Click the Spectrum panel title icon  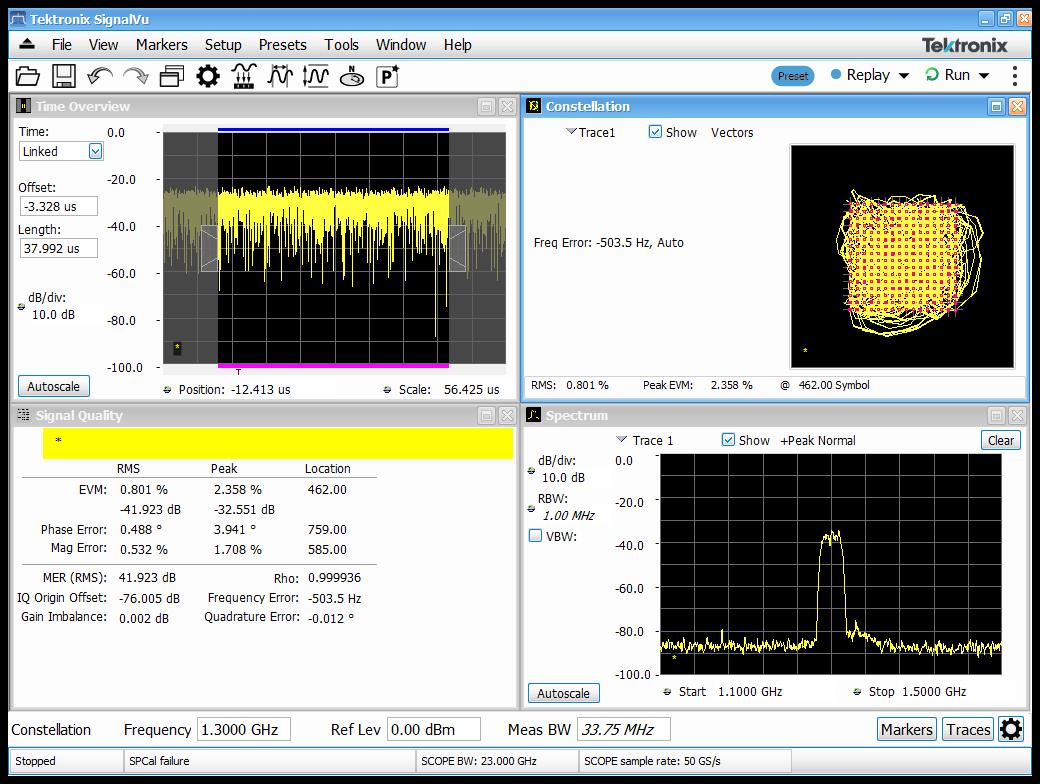(533, 415)
